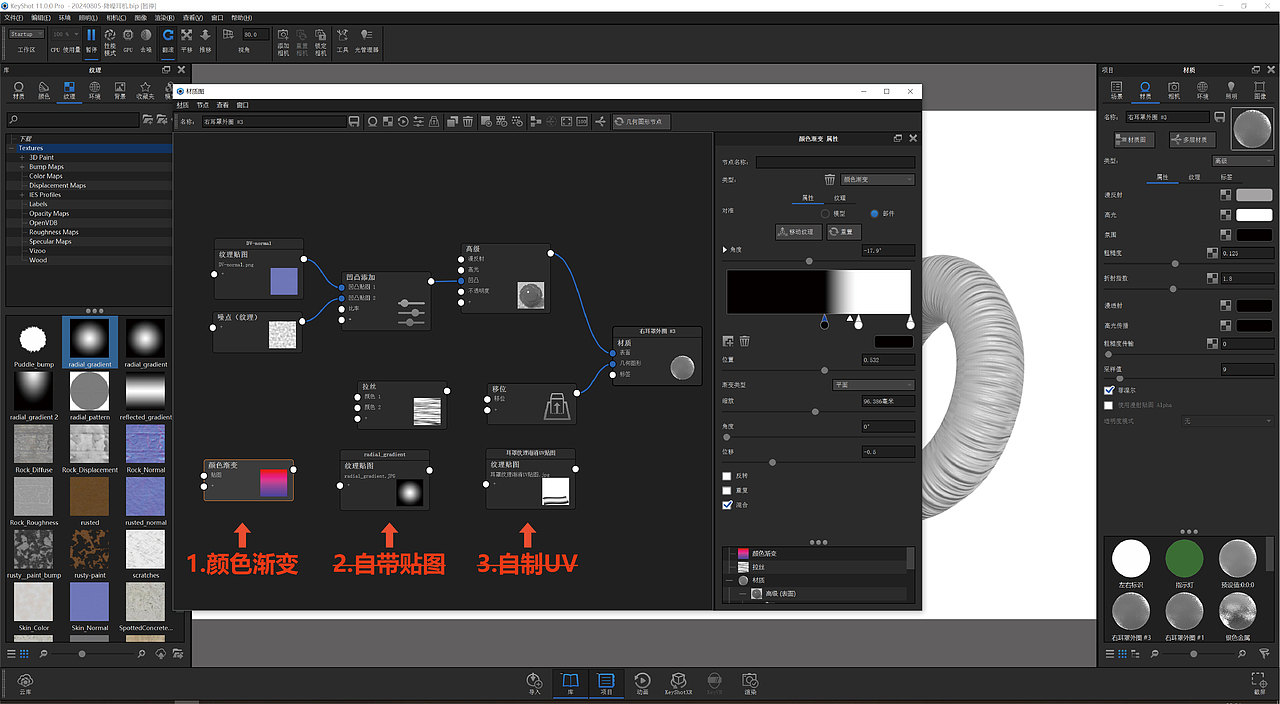Click the trash icon in the material graph toolbar

(468, 121)
